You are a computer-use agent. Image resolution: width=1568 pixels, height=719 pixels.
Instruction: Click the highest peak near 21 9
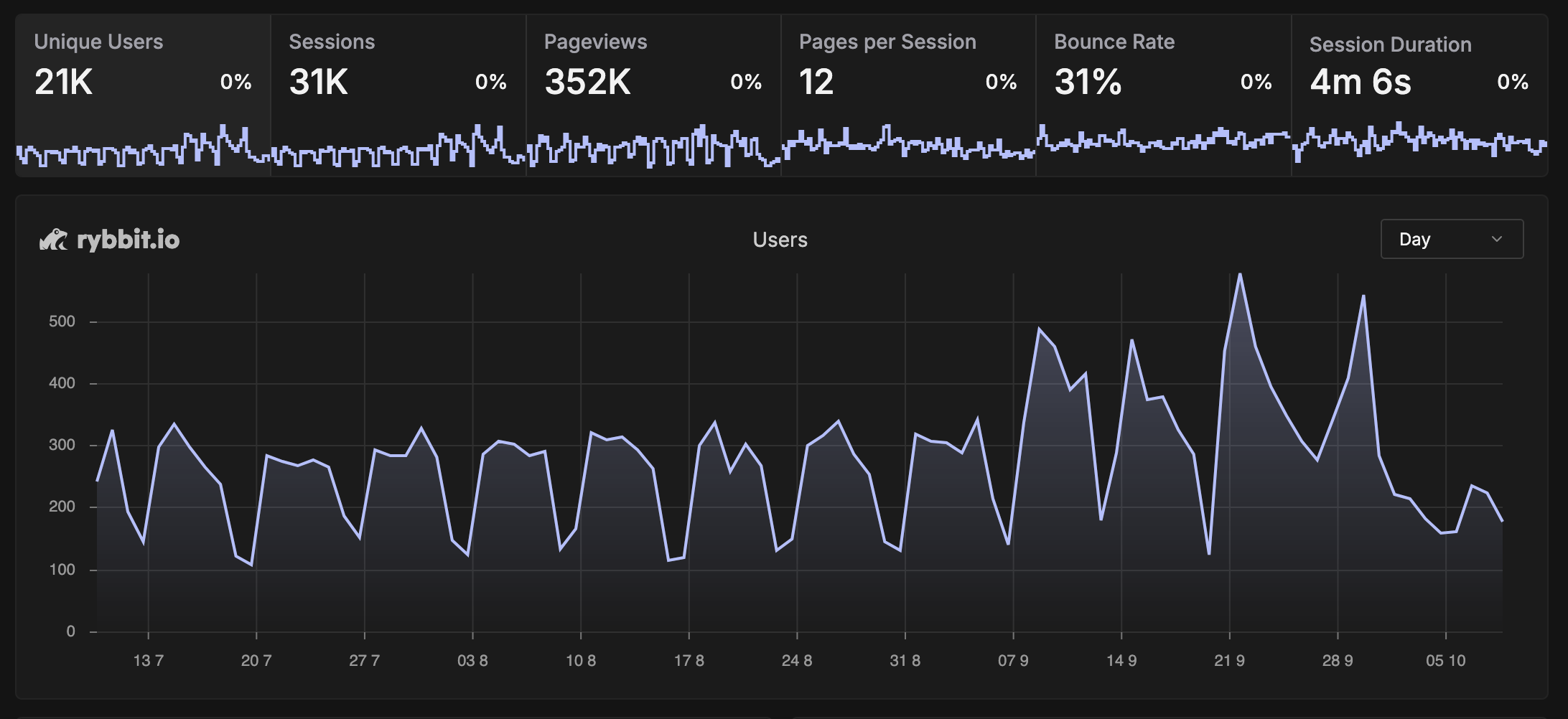1240,275
